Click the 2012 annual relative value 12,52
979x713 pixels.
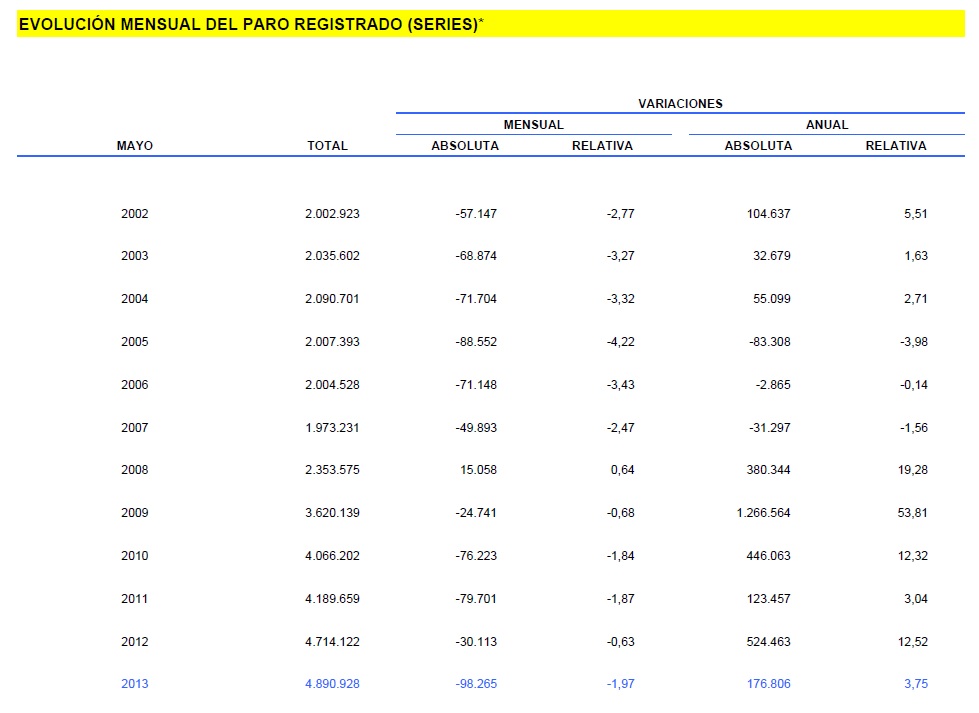click(912, 642)
